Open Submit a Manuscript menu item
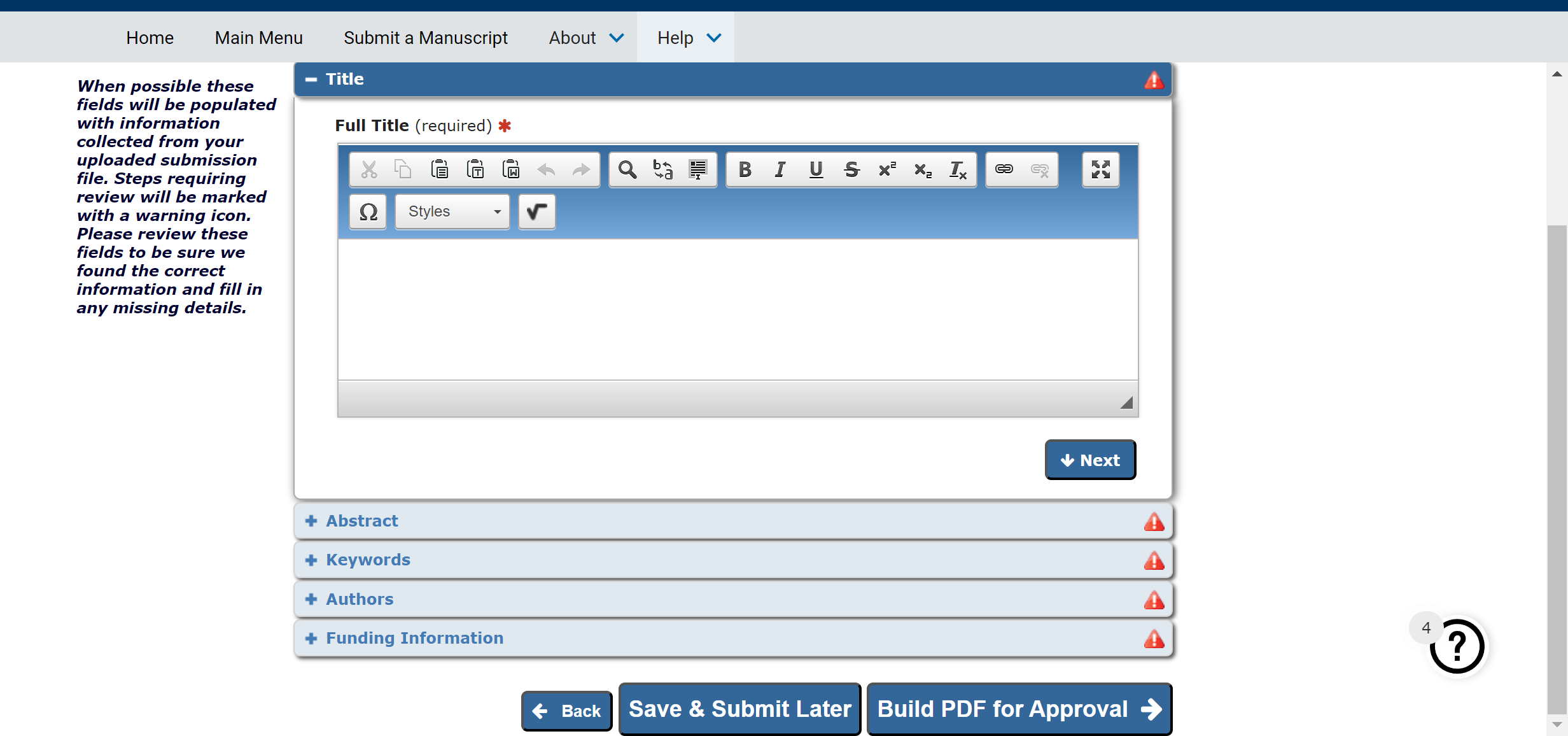 click(426, 38)
